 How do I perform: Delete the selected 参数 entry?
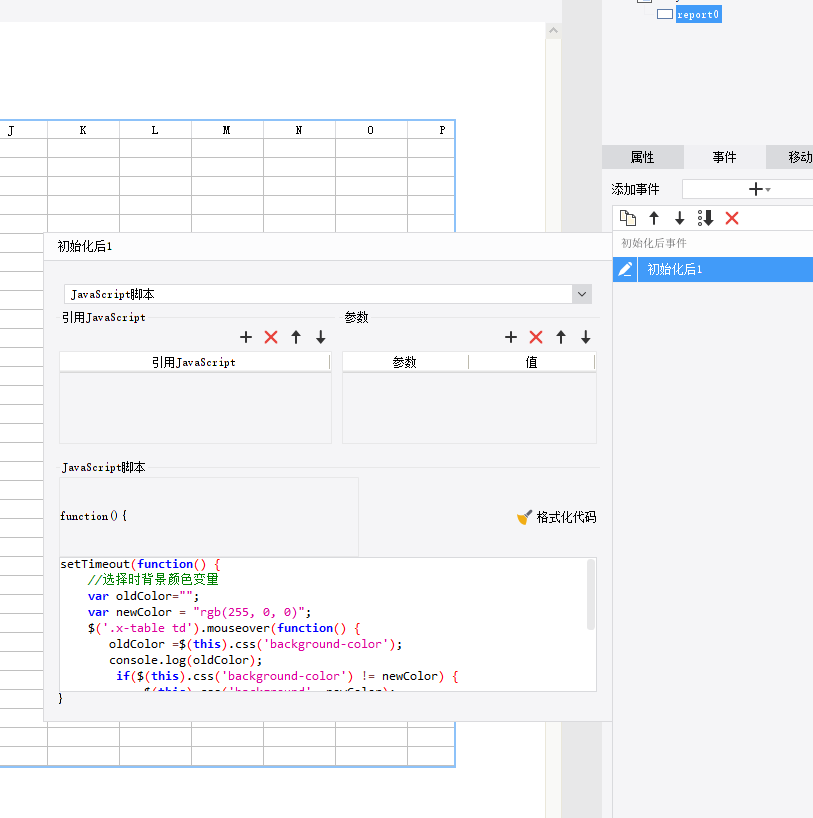point(536,337)
